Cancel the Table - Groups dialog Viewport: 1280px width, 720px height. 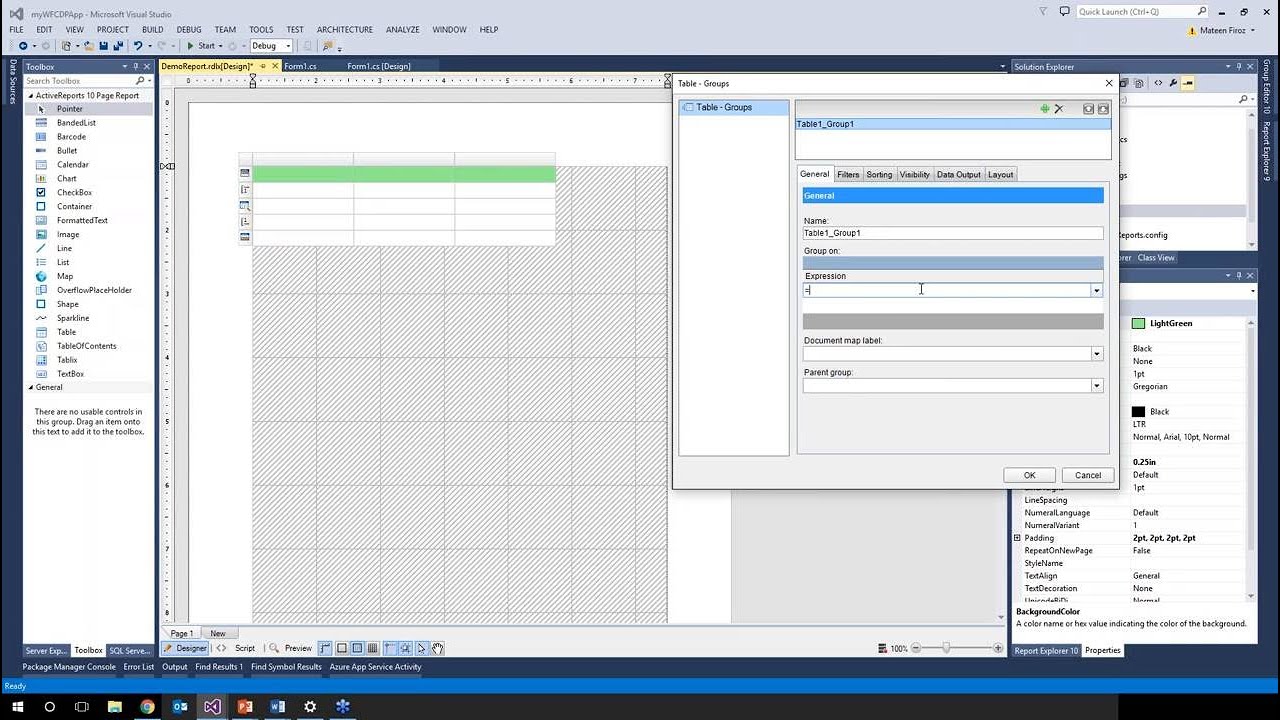coord(1088,476)
